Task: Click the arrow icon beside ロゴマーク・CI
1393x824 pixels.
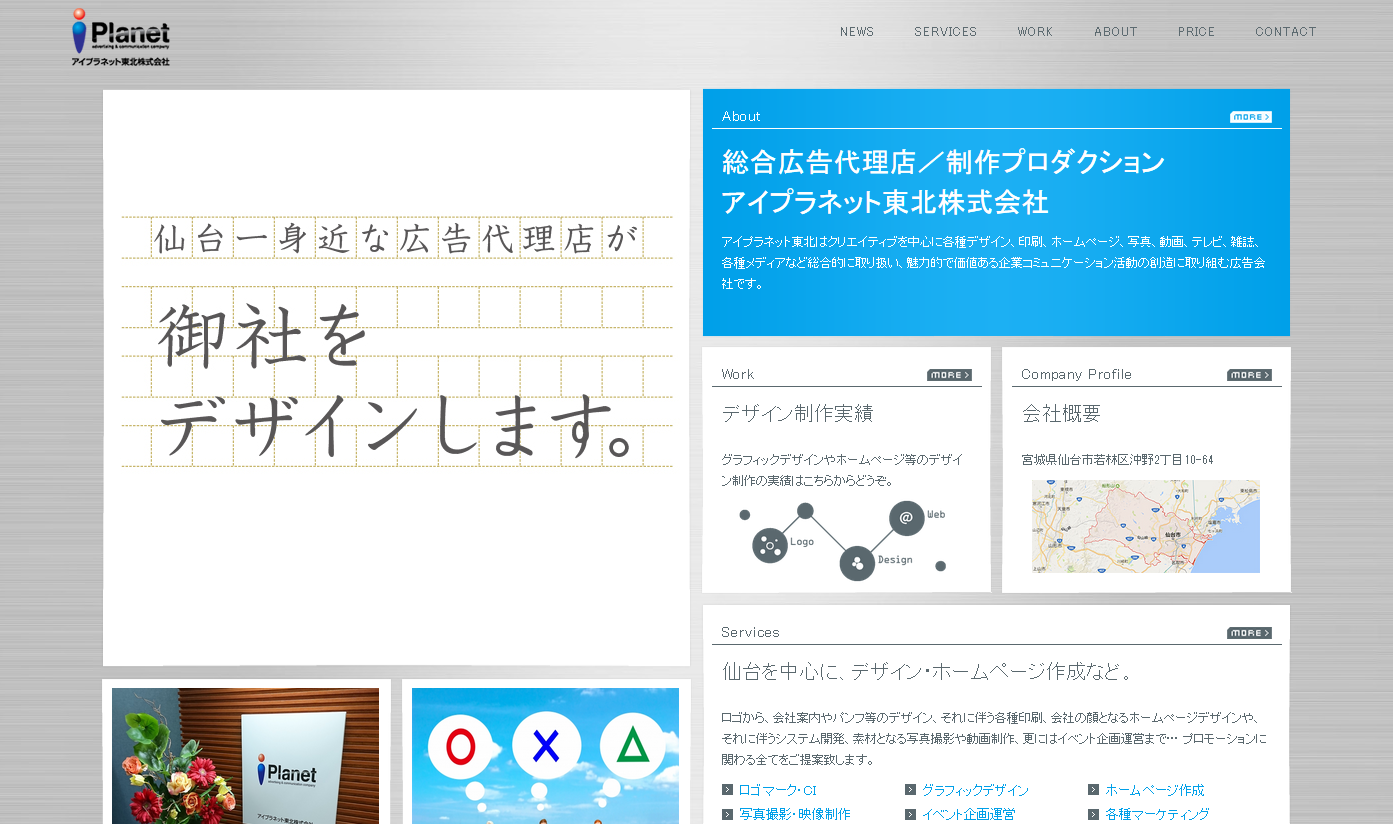Action: (x=726, y=790)
